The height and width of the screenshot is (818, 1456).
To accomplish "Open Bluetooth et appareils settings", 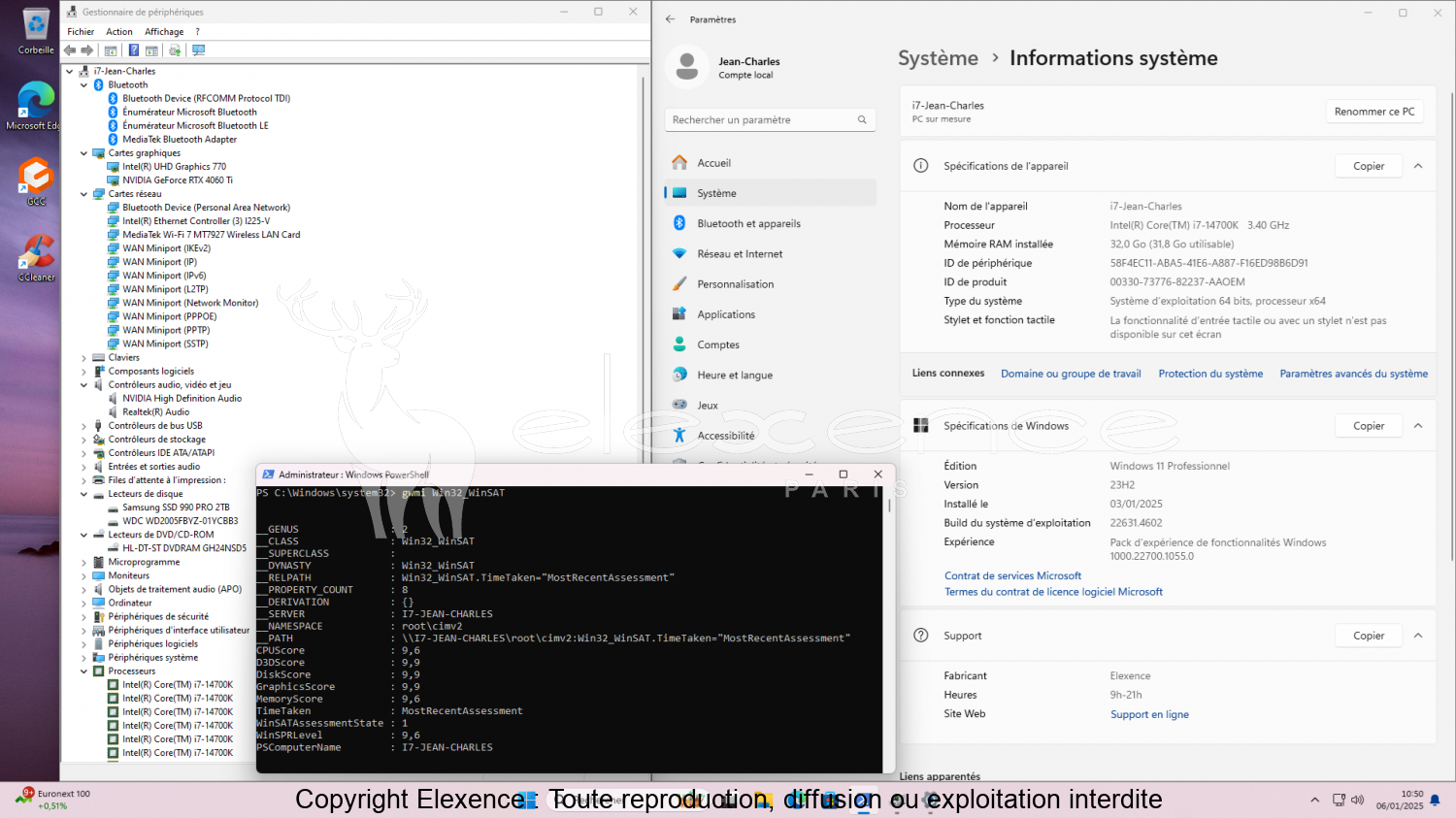I will click(771, 223).
